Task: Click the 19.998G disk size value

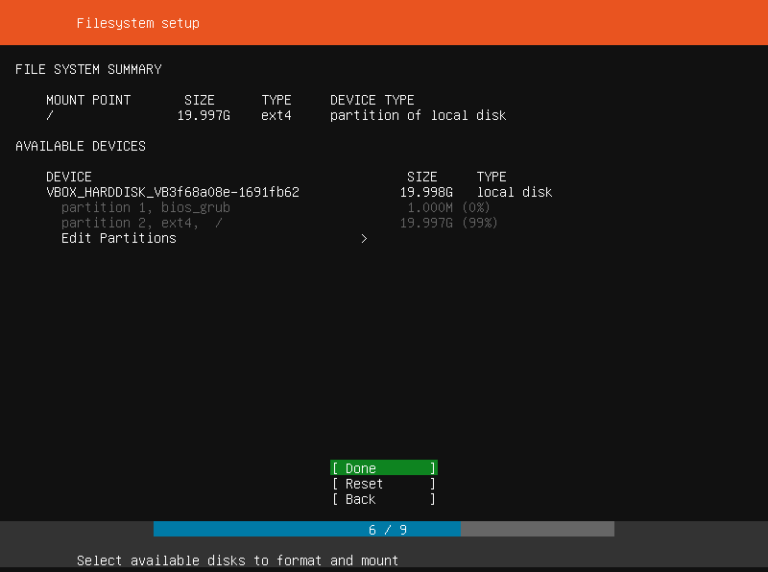Action: 426,192
